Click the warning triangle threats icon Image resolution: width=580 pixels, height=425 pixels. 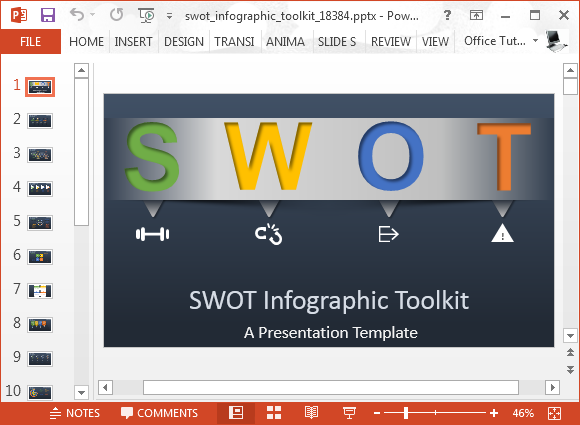coord(502,233)
